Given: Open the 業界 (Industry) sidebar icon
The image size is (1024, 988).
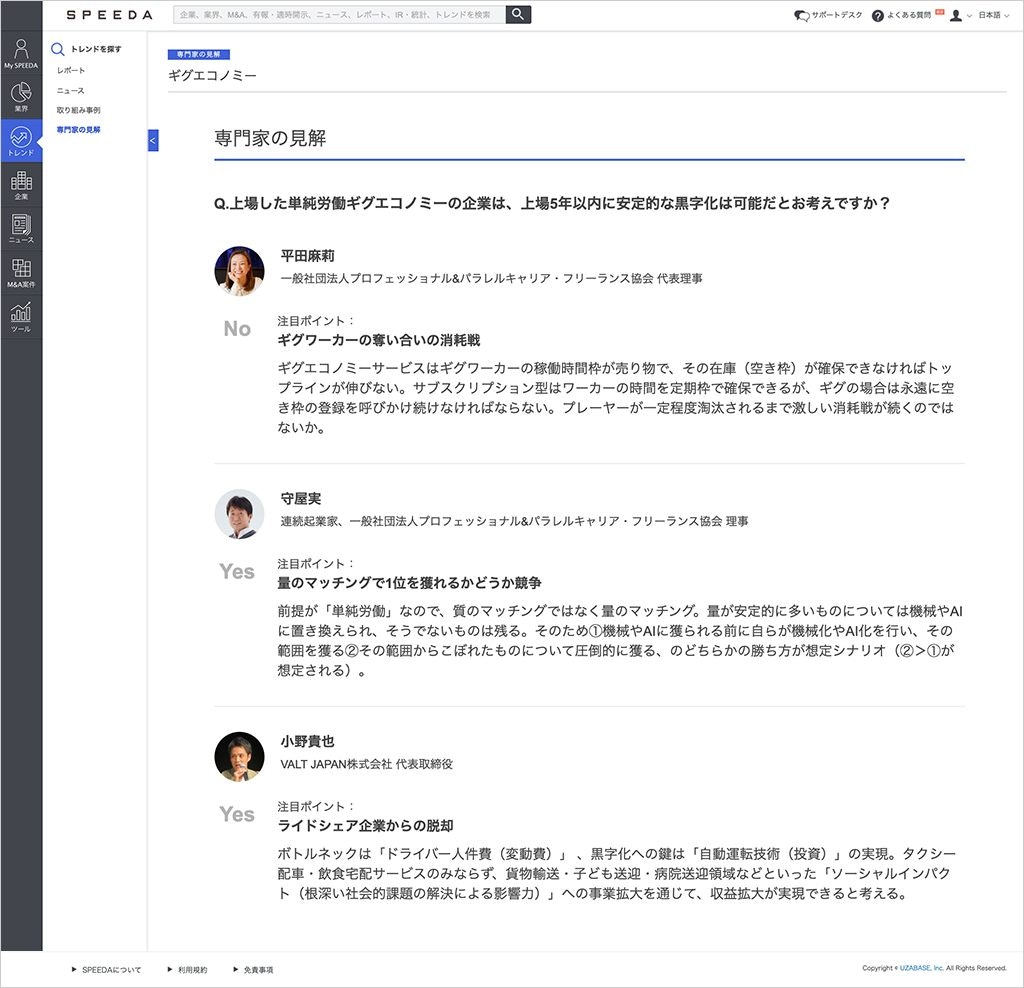Looking at the screenshot, I should (x=21, y=97).
